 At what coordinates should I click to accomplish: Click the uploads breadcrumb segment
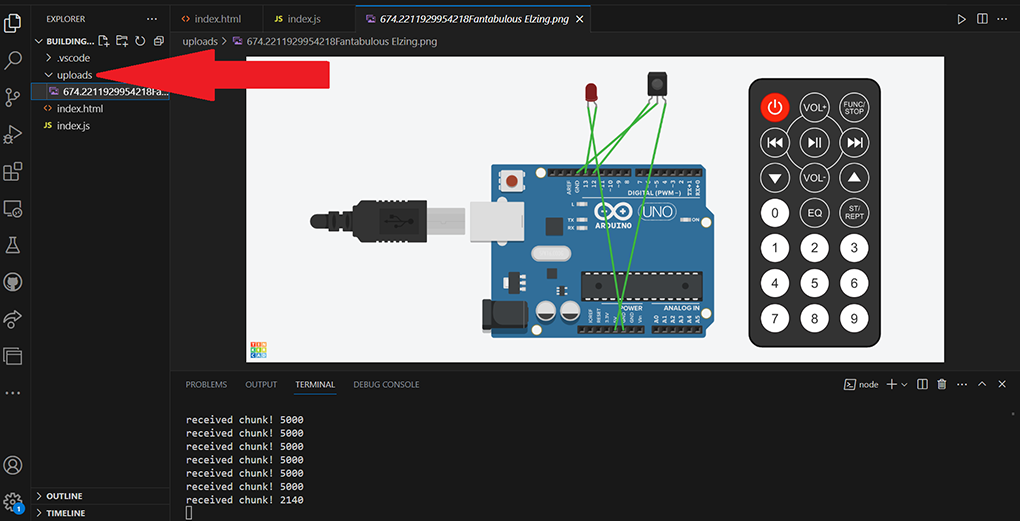(200, 42)
